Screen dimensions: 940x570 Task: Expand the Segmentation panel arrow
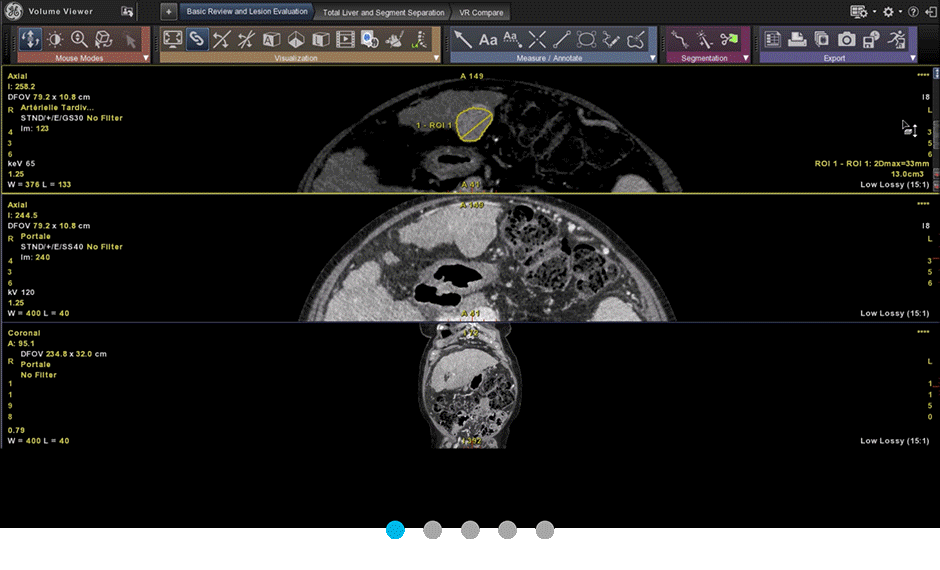746,58
